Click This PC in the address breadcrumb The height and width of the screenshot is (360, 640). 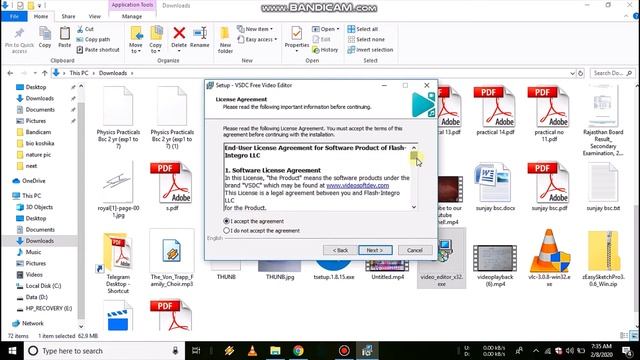79,73
